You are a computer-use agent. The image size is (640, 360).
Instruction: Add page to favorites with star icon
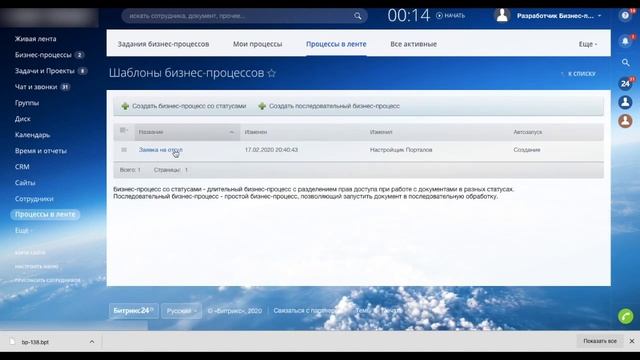click(x=271, y=73)
